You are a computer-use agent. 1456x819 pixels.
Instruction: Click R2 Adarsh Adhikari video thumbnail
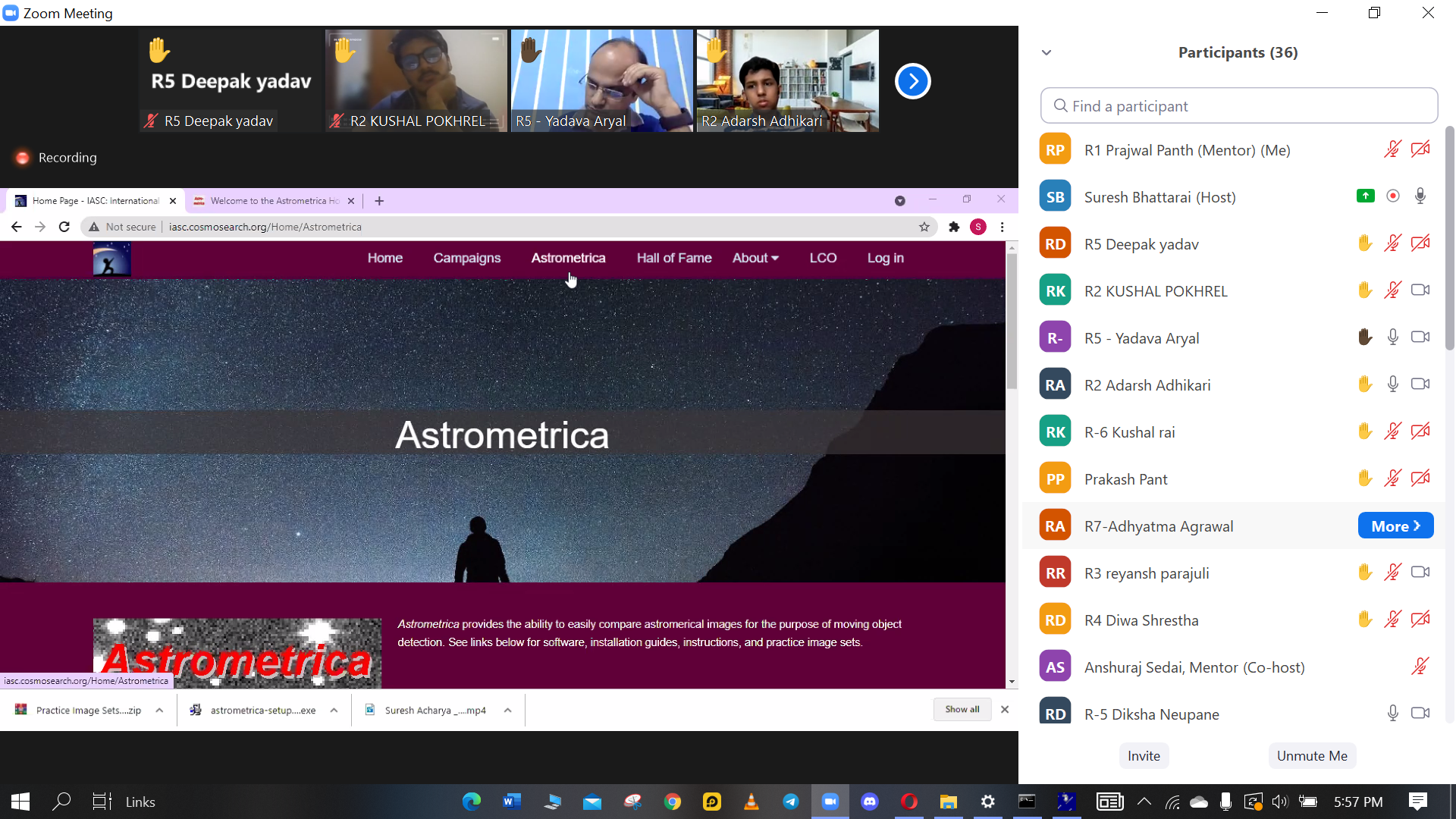point(788,80)
